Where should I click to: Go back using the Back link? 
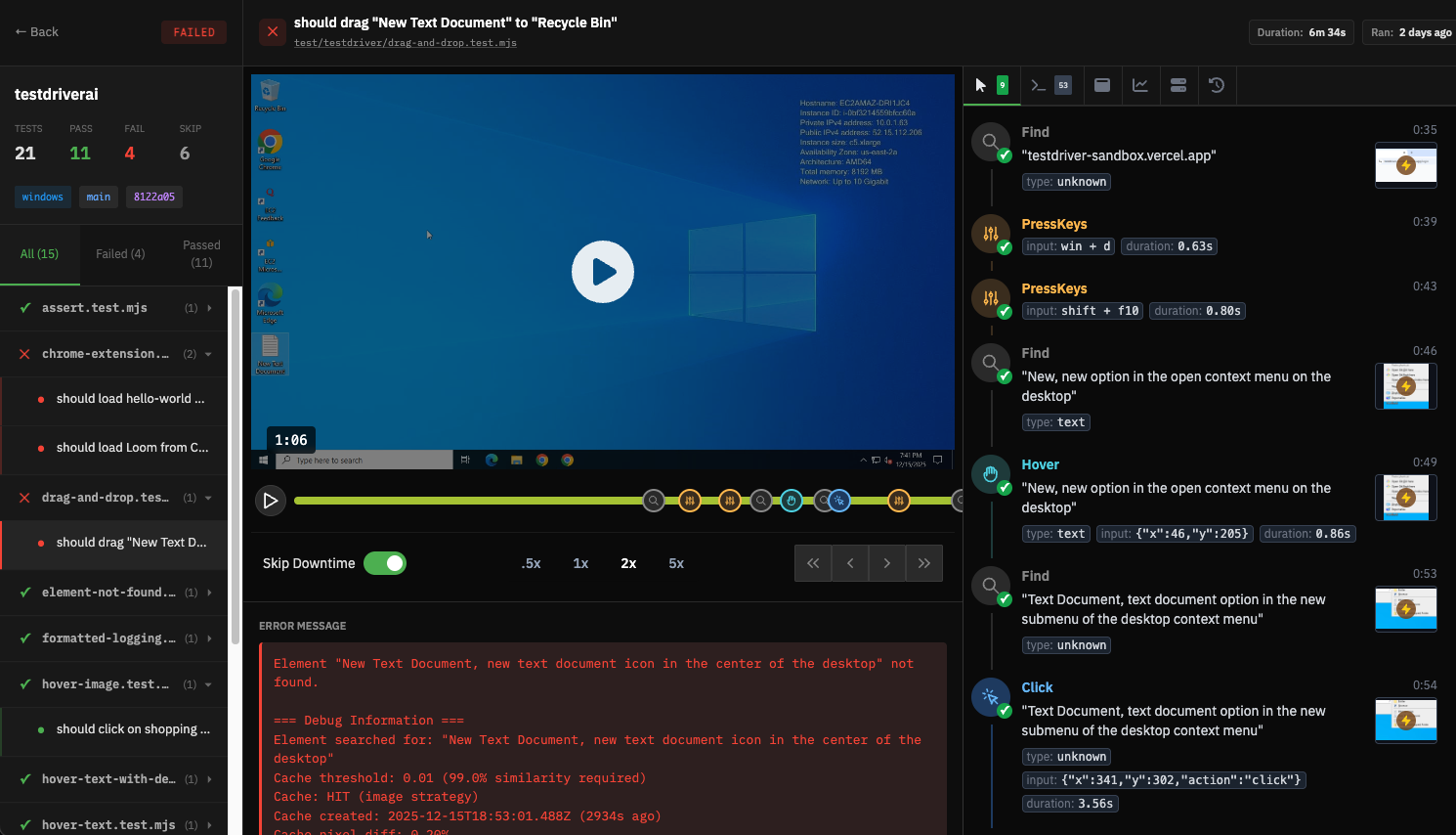(x=37, y=32)
